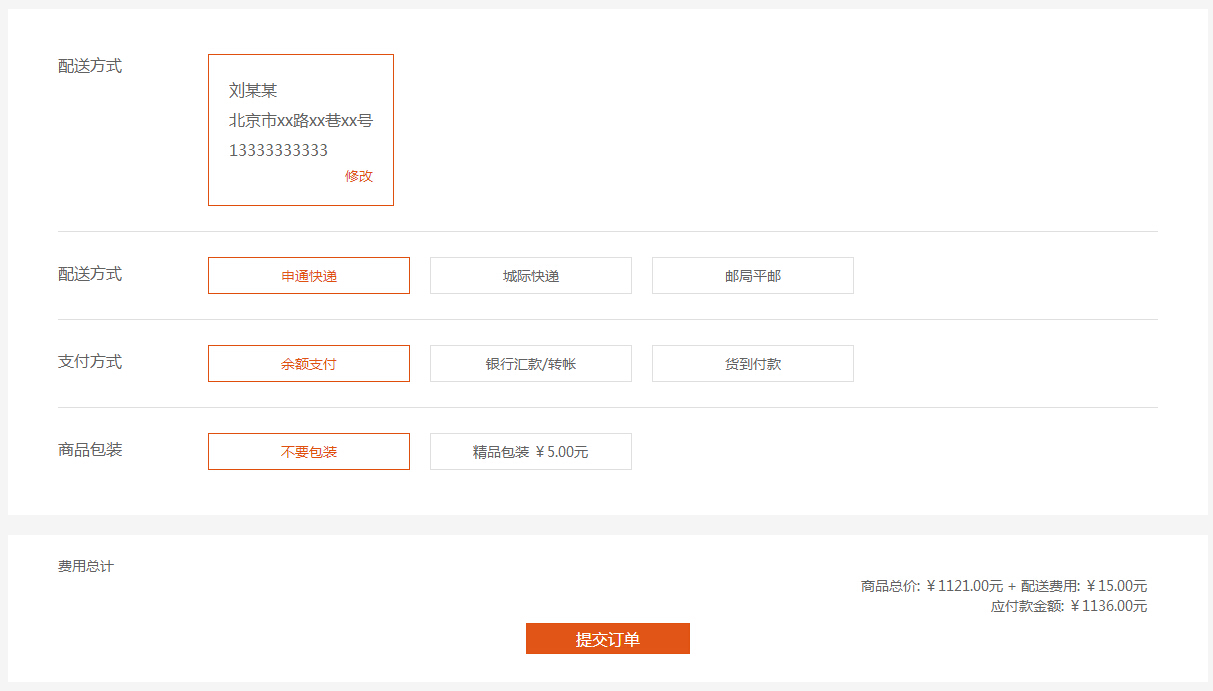Image resolution: width=1213 pixels, height=691 pixels.
Task: Select 银行汇款/转帐 payment option
Action: [531, 364]
